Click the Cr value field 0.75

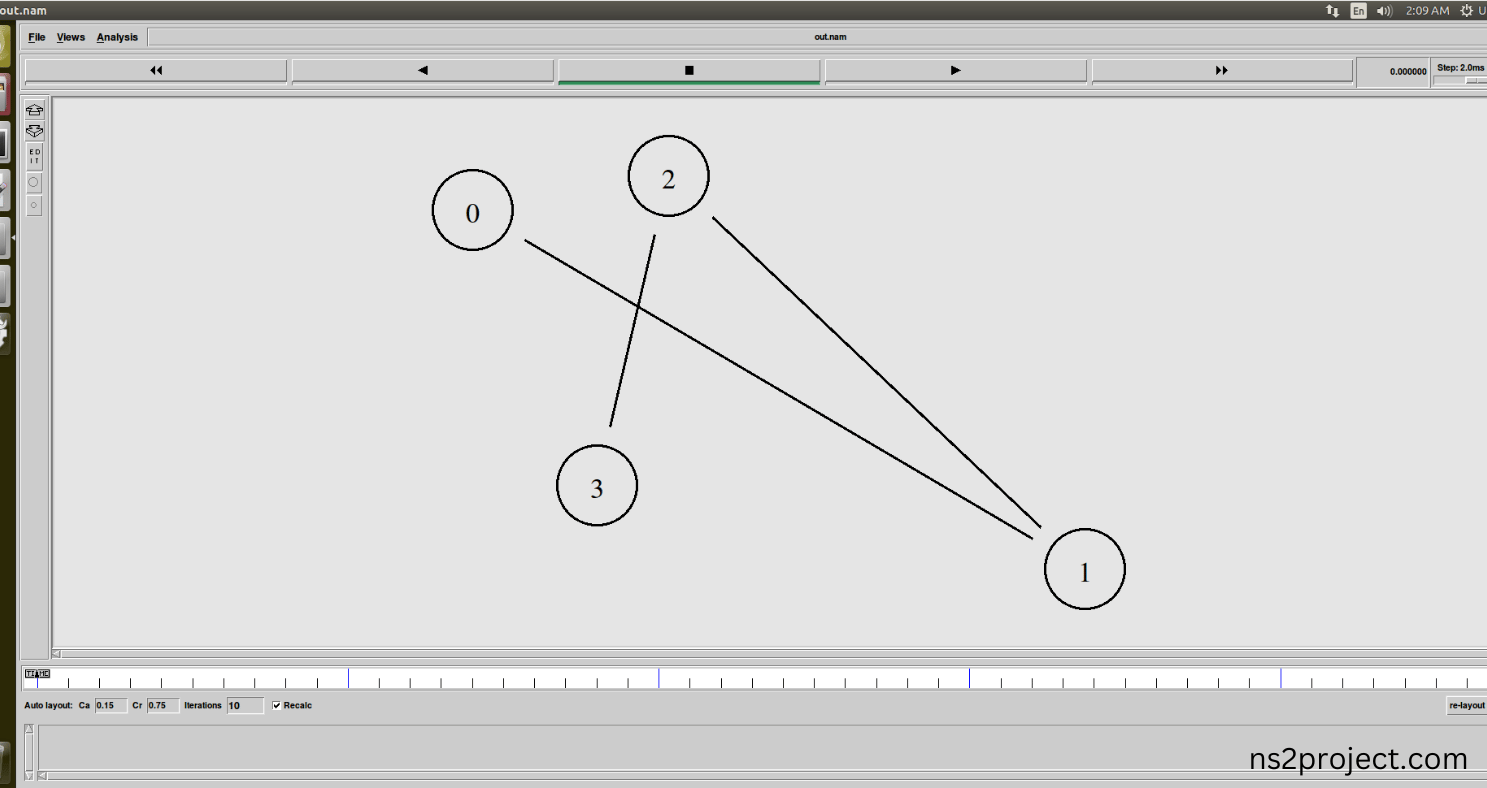tap(163, 706)
